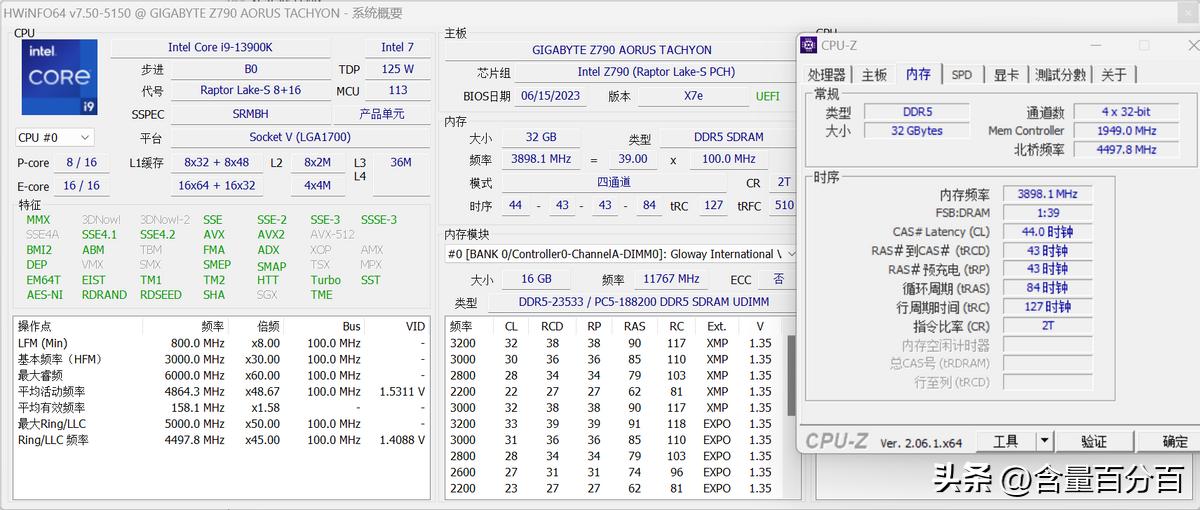Screen dimensions: 1200x510
Task: Click the CPU-Z channel field 4 x 32-bit
Action: point(1126,112)
